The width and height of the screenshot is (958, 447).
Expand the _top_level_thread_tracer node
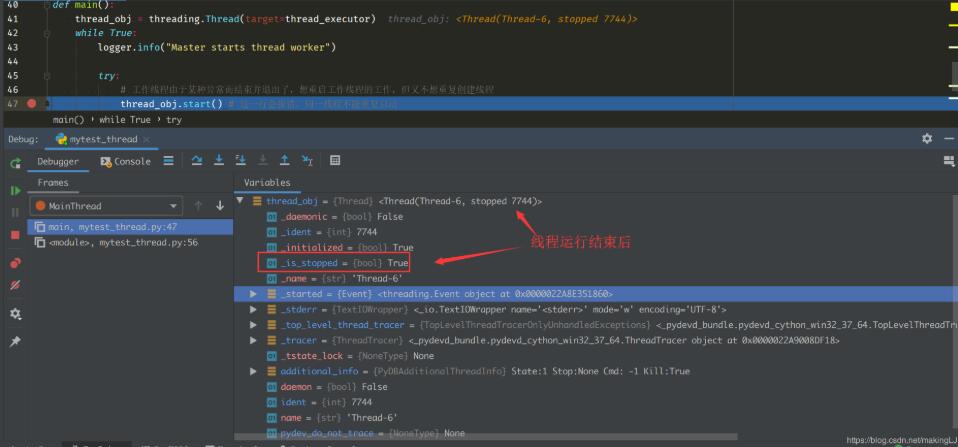click(x=254, y=325)
